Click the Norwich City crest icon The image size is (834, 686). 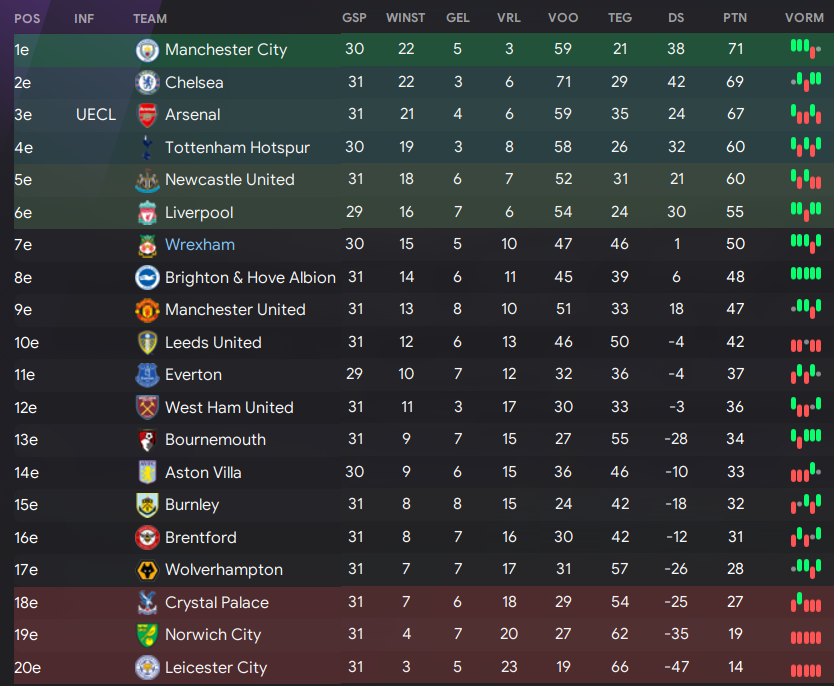[147, 635]
